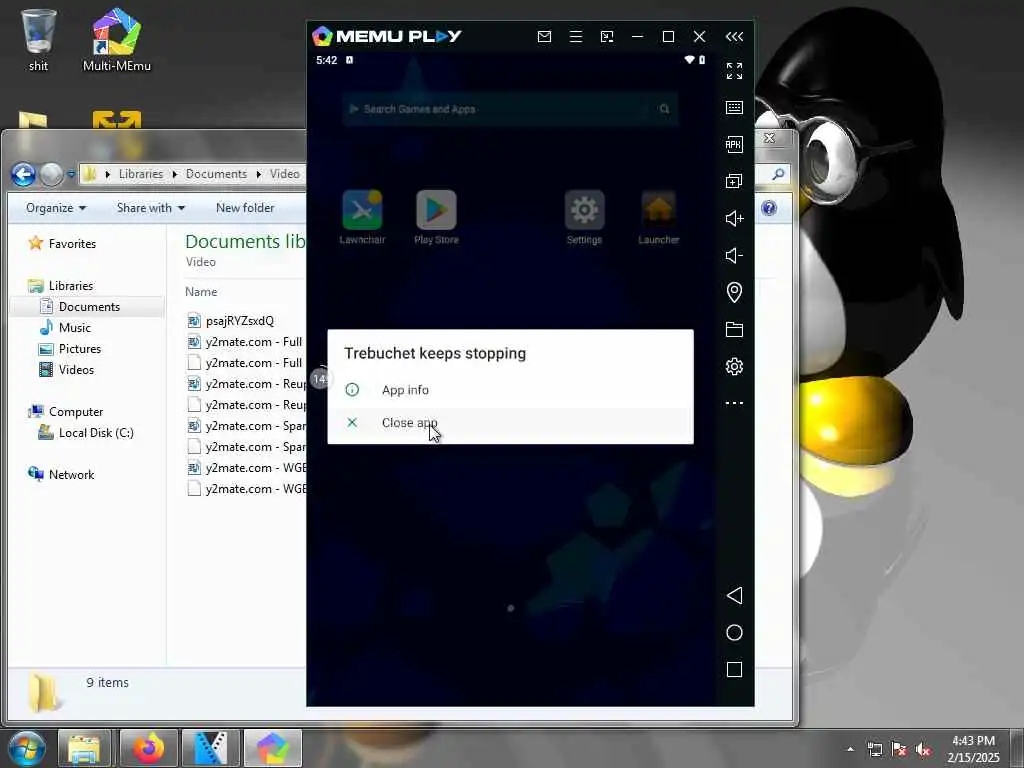
Task: Open MEmu shared folder icon
Action: point(734,329)
